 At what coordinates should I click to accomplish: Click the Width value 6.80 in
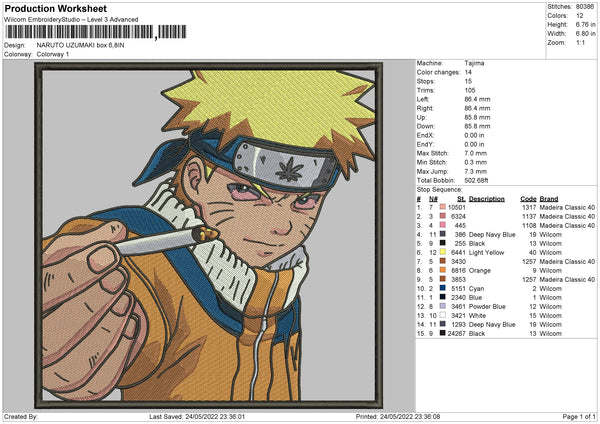585,34
